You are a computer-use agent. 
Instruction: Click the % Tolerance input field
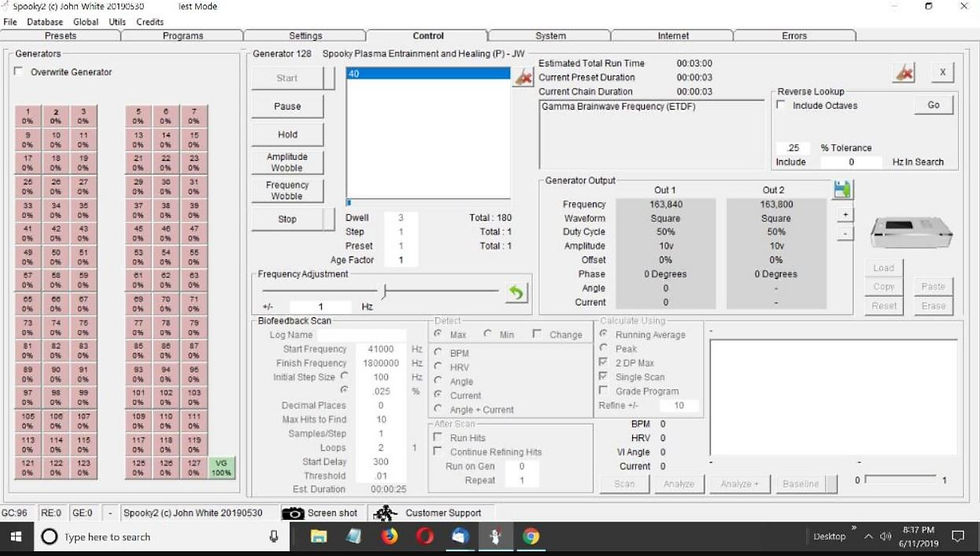(793, 148)
